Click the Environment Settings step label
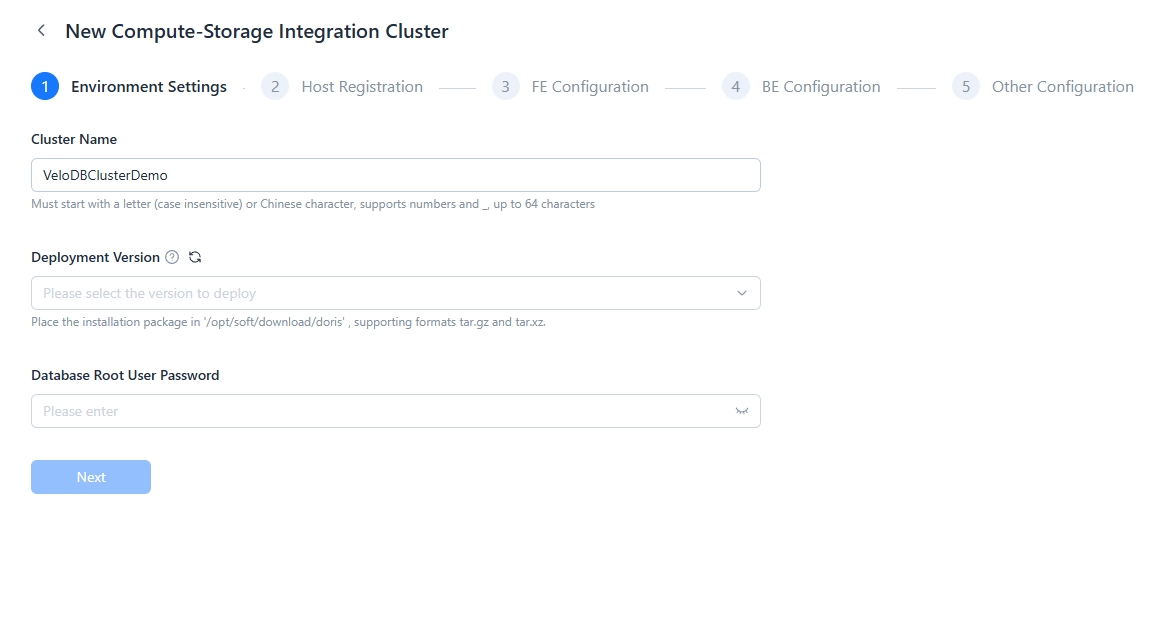Image resolution: width=1155 pixels, height=619 pixels. pyautogui.click(x=148, y=86)
